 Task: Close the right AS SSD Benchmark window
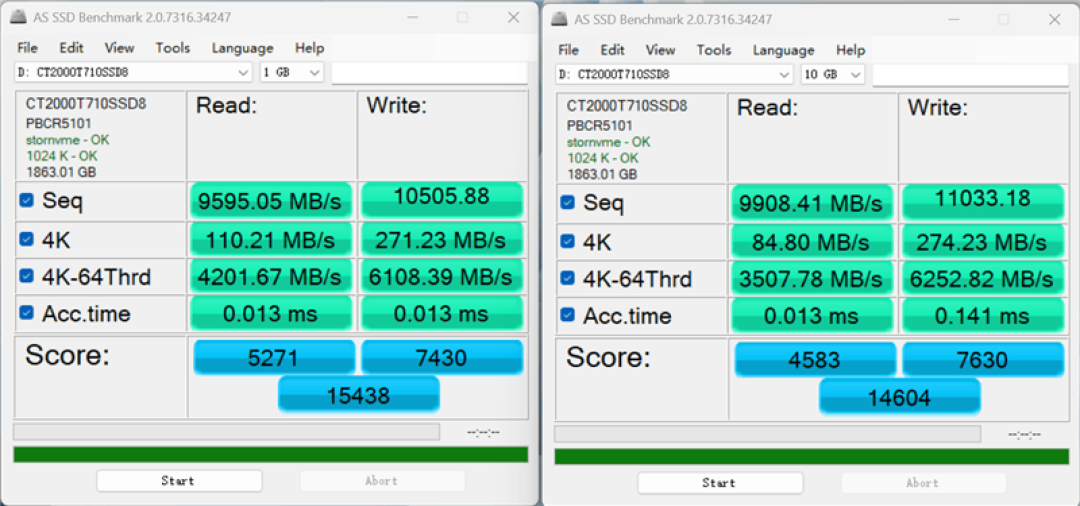1055,19
